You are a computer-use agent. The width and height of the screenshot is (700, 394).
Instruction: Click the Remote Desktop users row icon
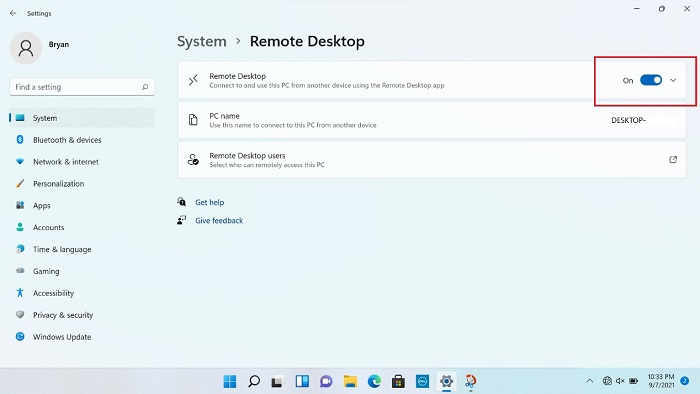click(x=193, y=160)
